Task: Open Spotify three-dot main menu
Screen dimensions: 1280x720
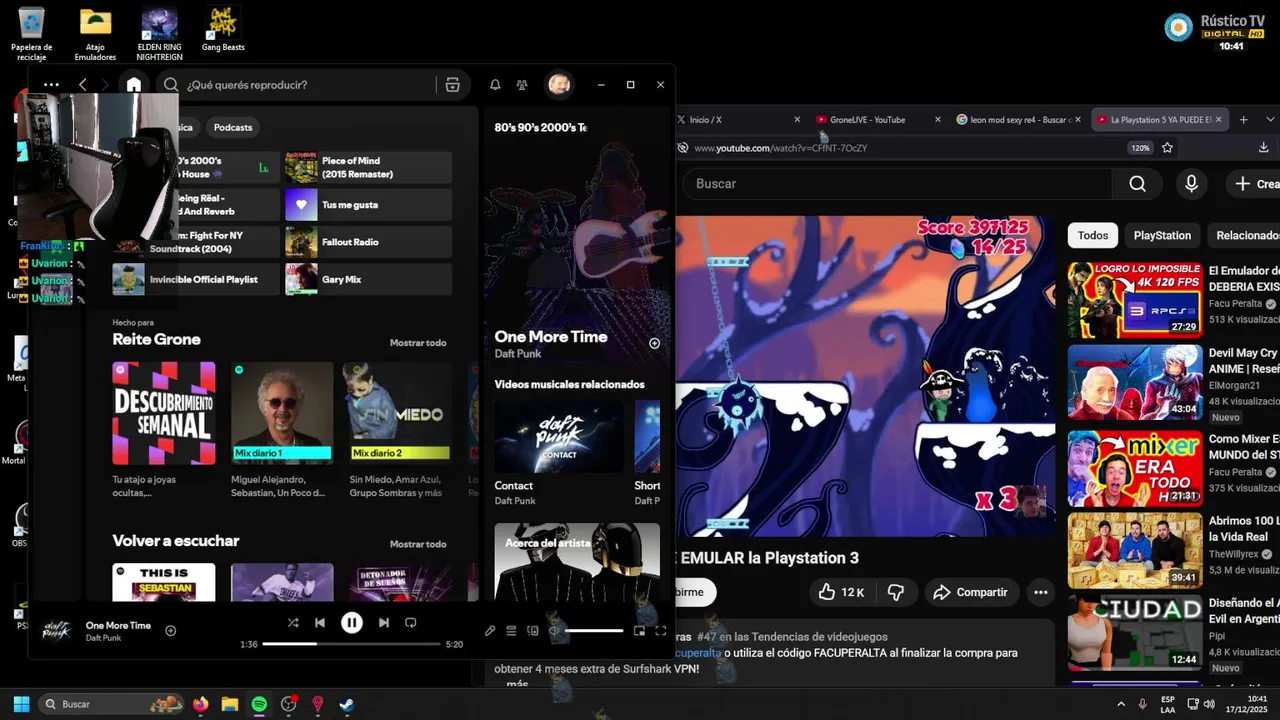Action: pyautogui.click(x=52, y=85)
